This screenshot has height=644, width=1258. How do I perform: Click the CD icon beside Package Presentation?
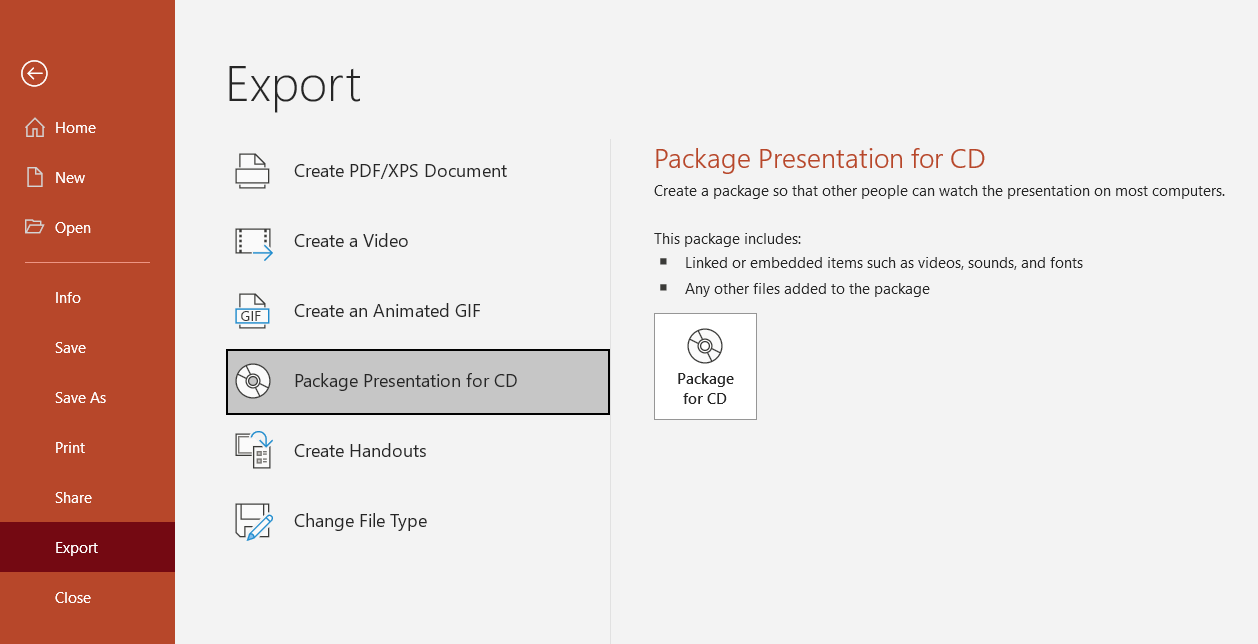coord(253,381)
